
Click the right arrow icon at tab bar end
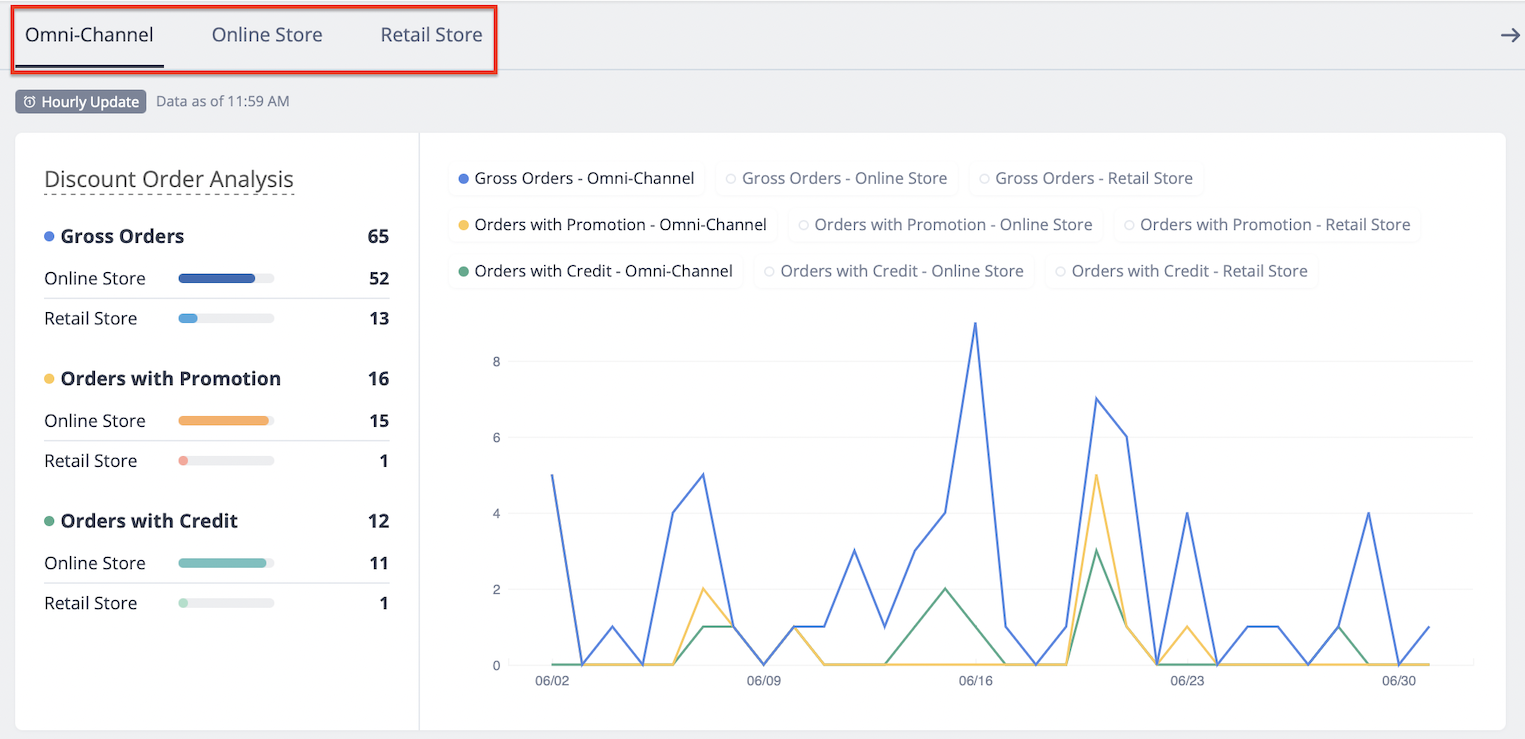click(x=1509, y=36)
